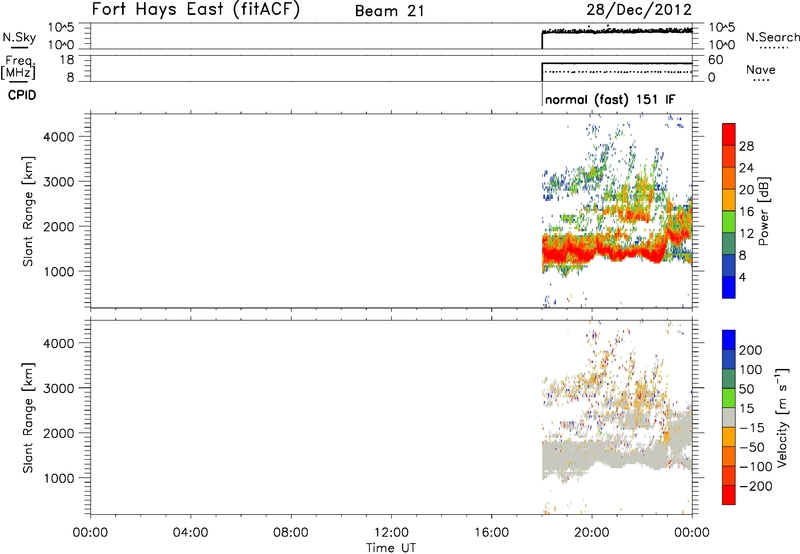Click the '4' tick on power scale
The height and width of the screenshot is (554, 800).
pyautogui.click(x=742, y=277)
